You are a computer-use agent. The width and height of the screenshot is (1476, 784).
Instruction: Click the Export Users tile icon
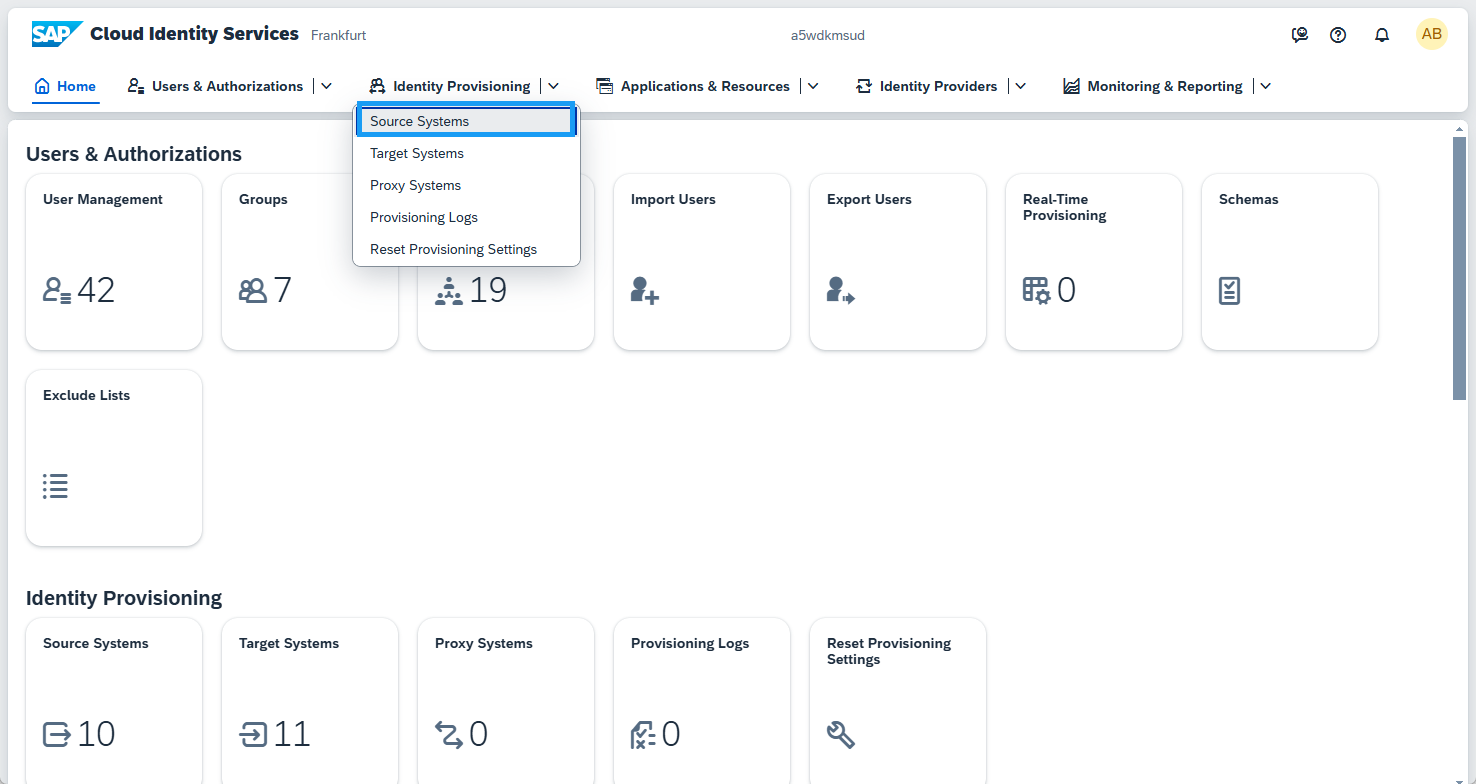tap(841, 291)
